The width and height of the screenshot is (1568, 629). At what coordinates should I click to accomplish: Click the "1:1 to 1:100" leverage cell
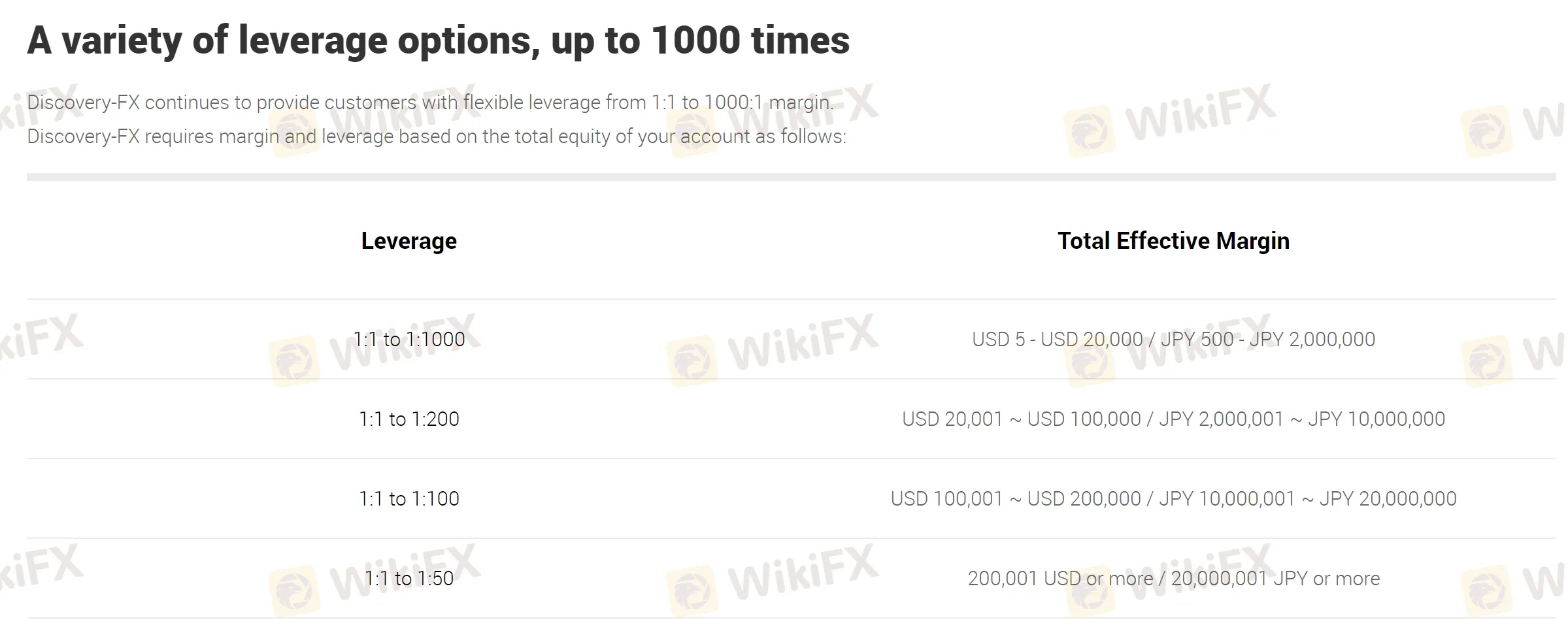click(x=409, y=499)
